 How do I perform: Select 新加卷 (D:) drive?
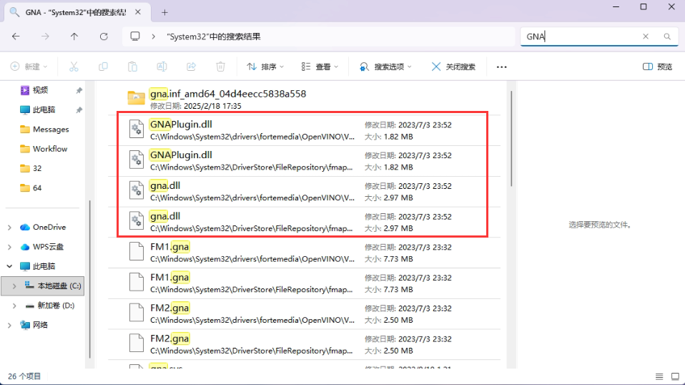(x=55, y=305)
